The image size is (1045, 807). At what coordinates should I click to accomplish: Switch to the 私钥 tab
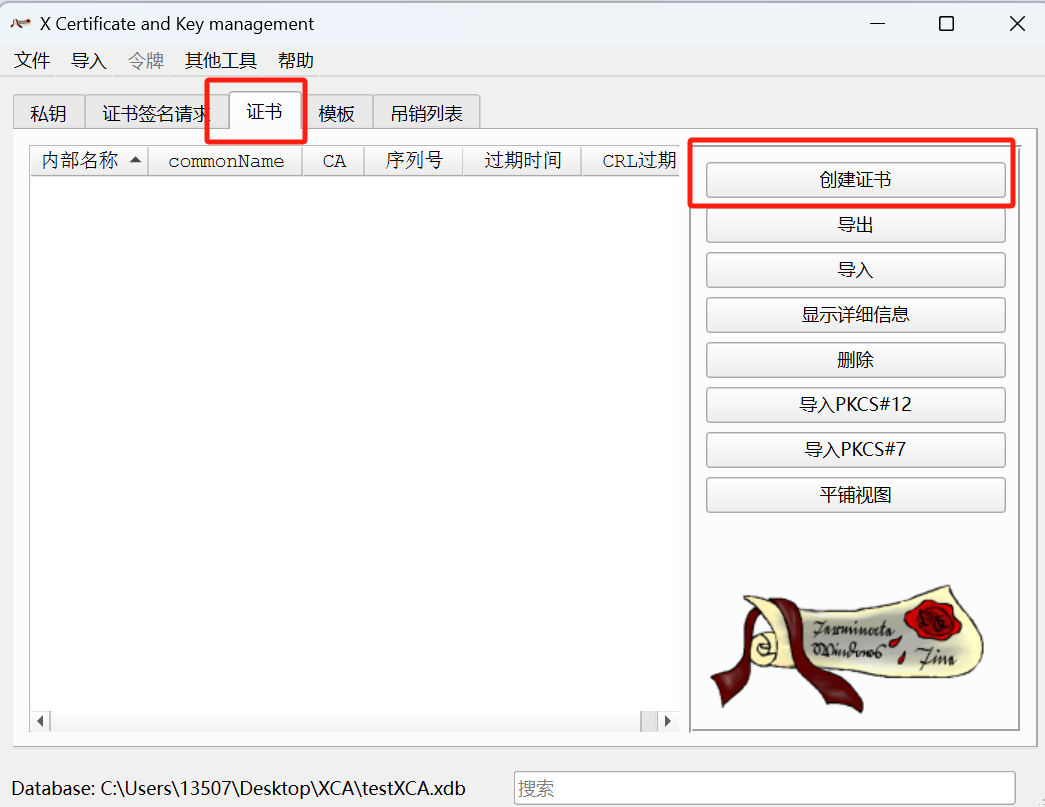(x=49, y=113)
